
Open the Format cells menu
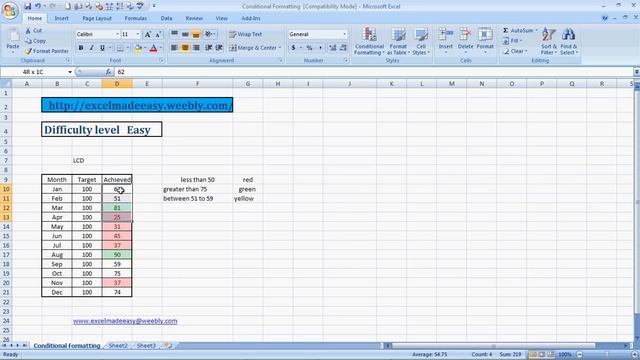coord(485,40)
